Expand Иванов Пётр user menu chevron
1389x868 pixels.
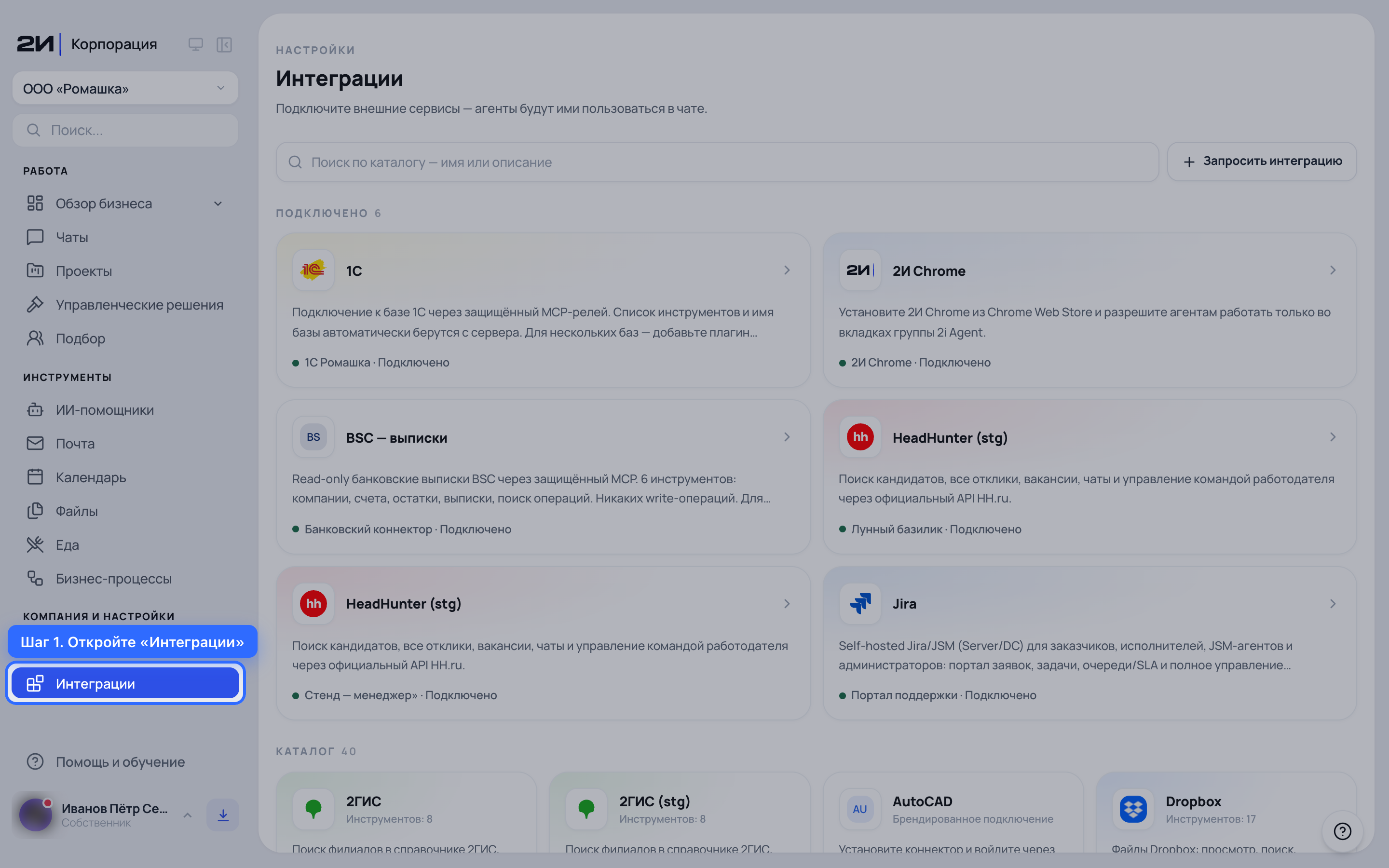188,815
